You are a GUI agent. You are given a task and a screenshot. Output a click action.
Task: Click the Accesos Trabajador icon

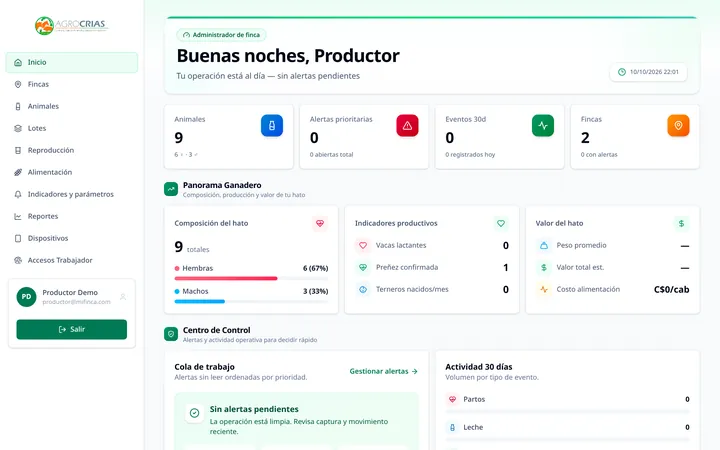click(18, 261)
